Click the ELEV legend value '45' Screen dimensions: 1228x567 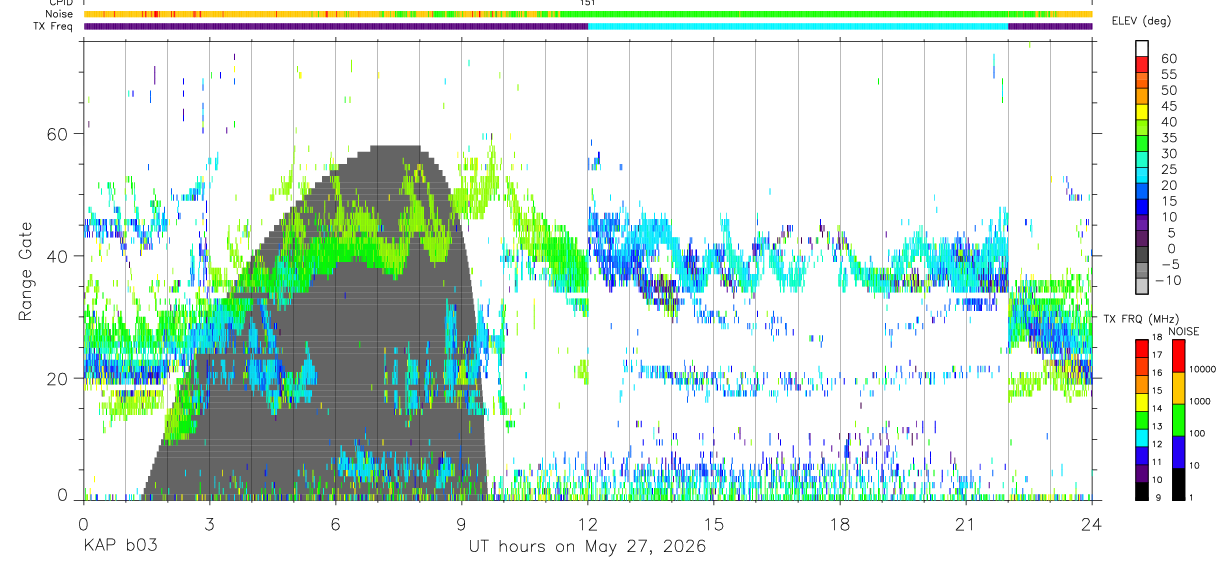tap(1168, 105)
